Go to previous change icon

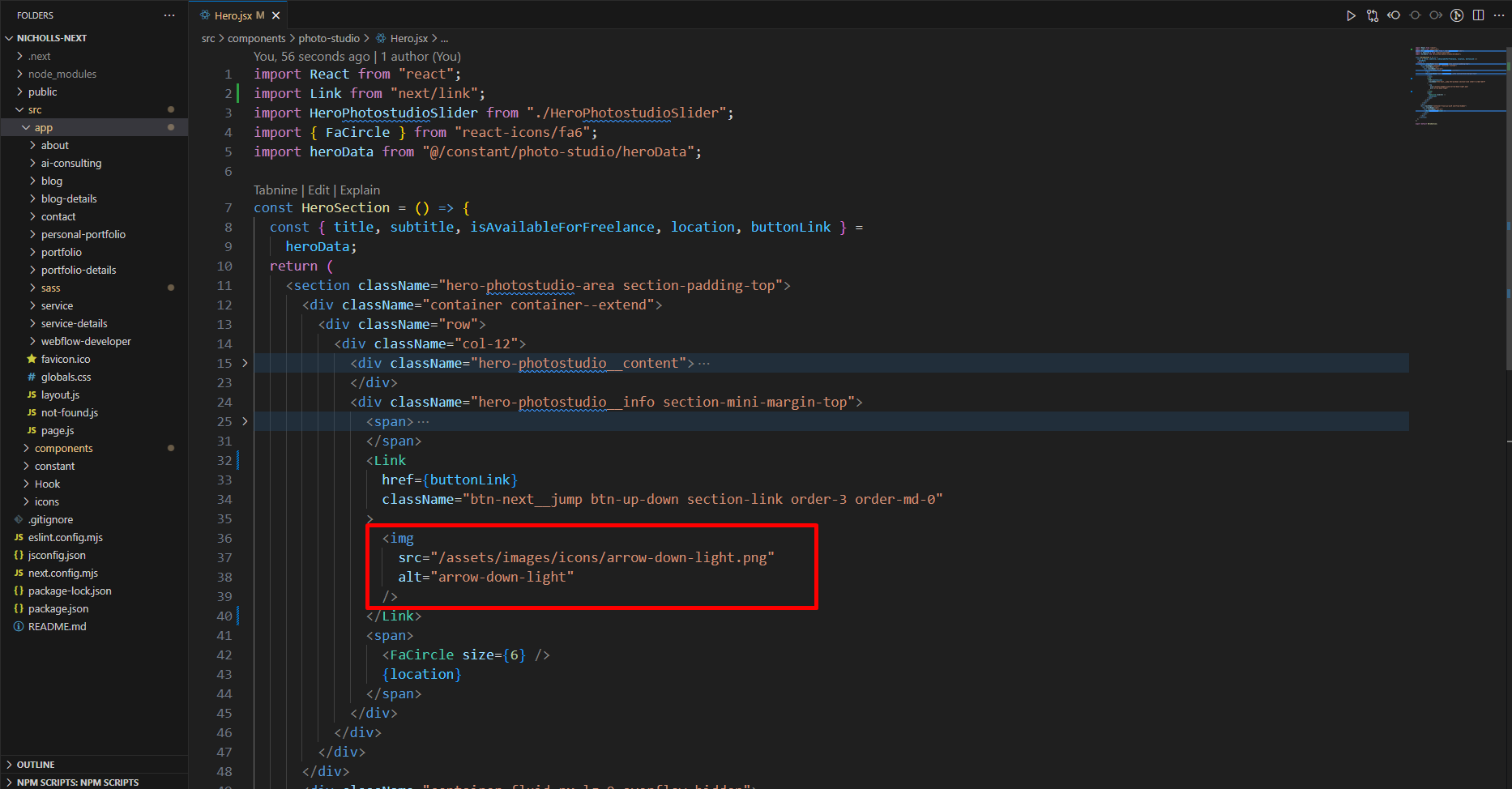[1394, 15]
